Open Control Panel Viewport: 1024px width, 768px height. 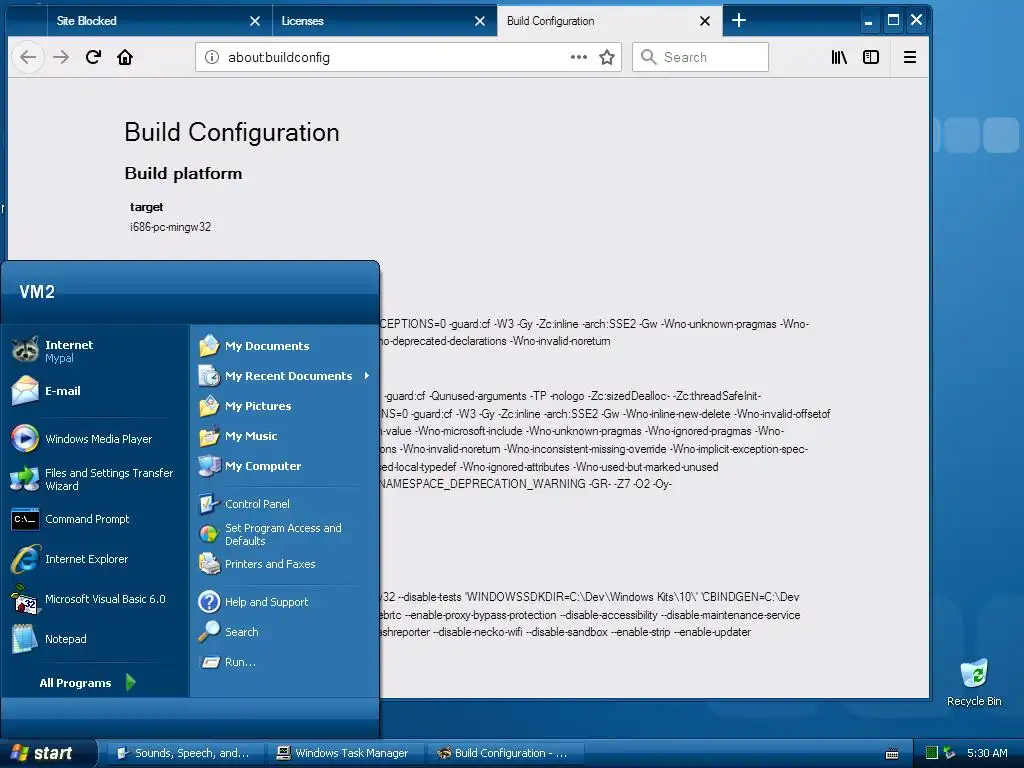[284, 504]
